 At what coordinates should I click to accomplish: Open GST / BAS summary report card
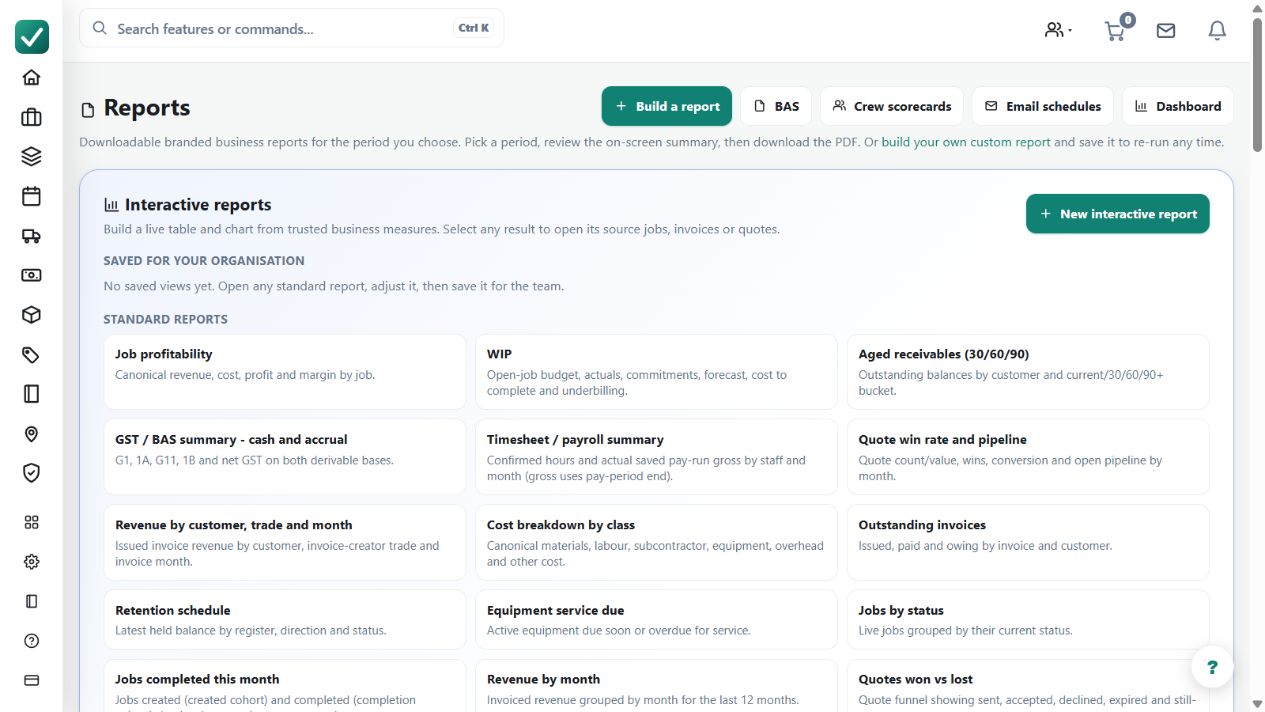285,457
